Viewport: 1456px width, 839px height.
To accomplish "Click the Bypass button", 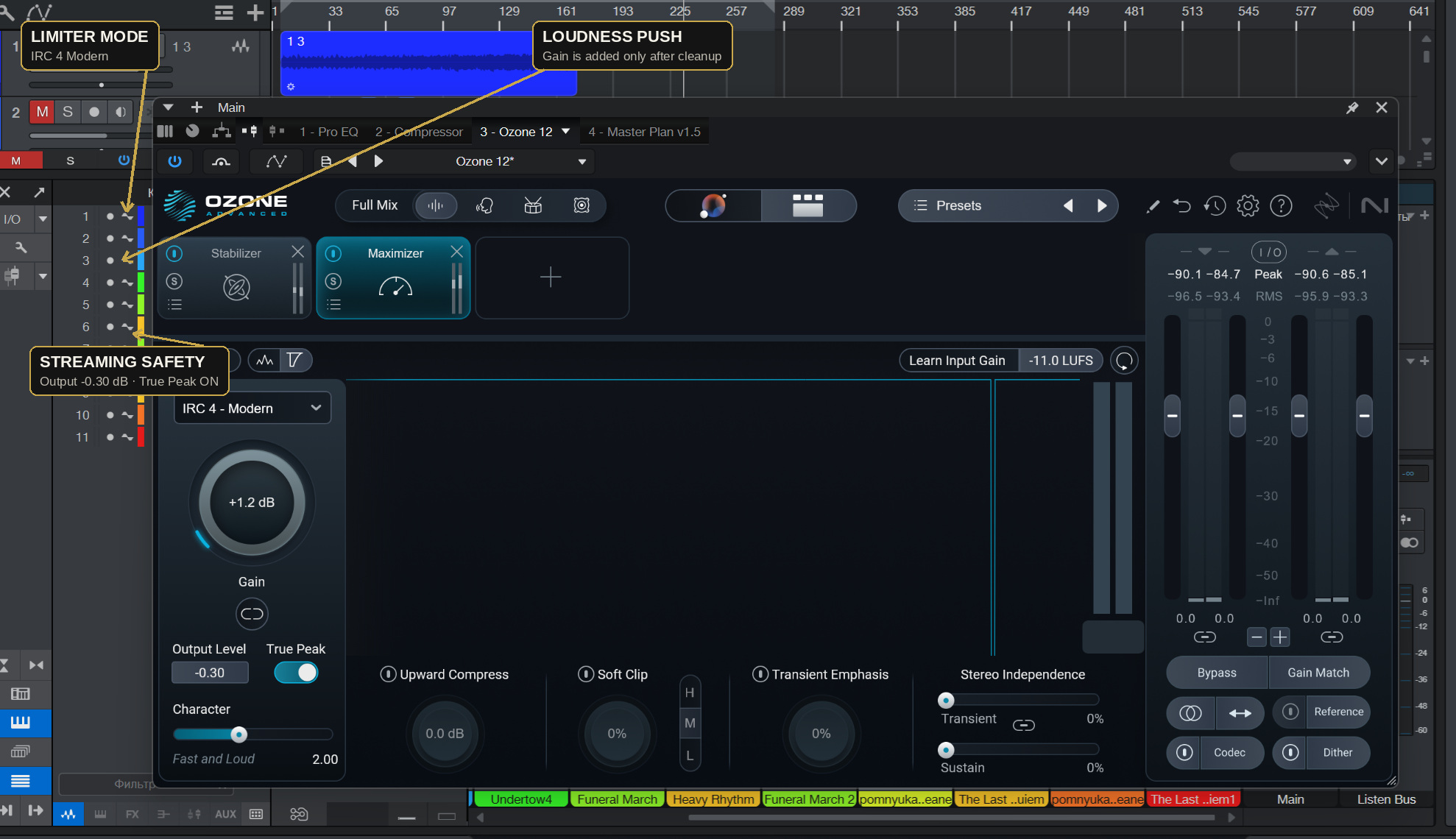I will pyautogui.click(x=1217, y=673).
